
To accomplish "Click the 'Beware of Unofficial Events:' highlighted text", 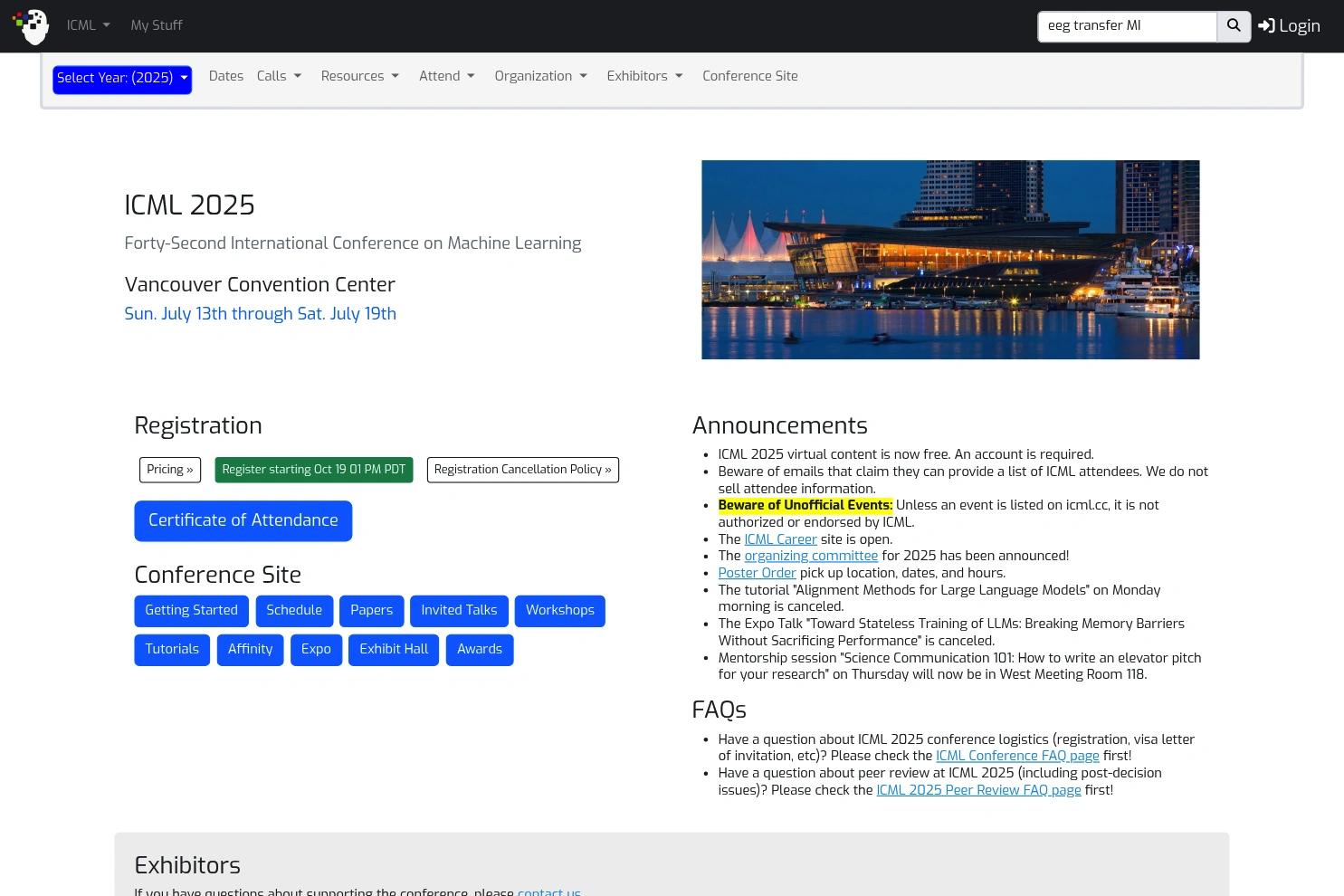I will pyautogui.click(x=805, y=505).
